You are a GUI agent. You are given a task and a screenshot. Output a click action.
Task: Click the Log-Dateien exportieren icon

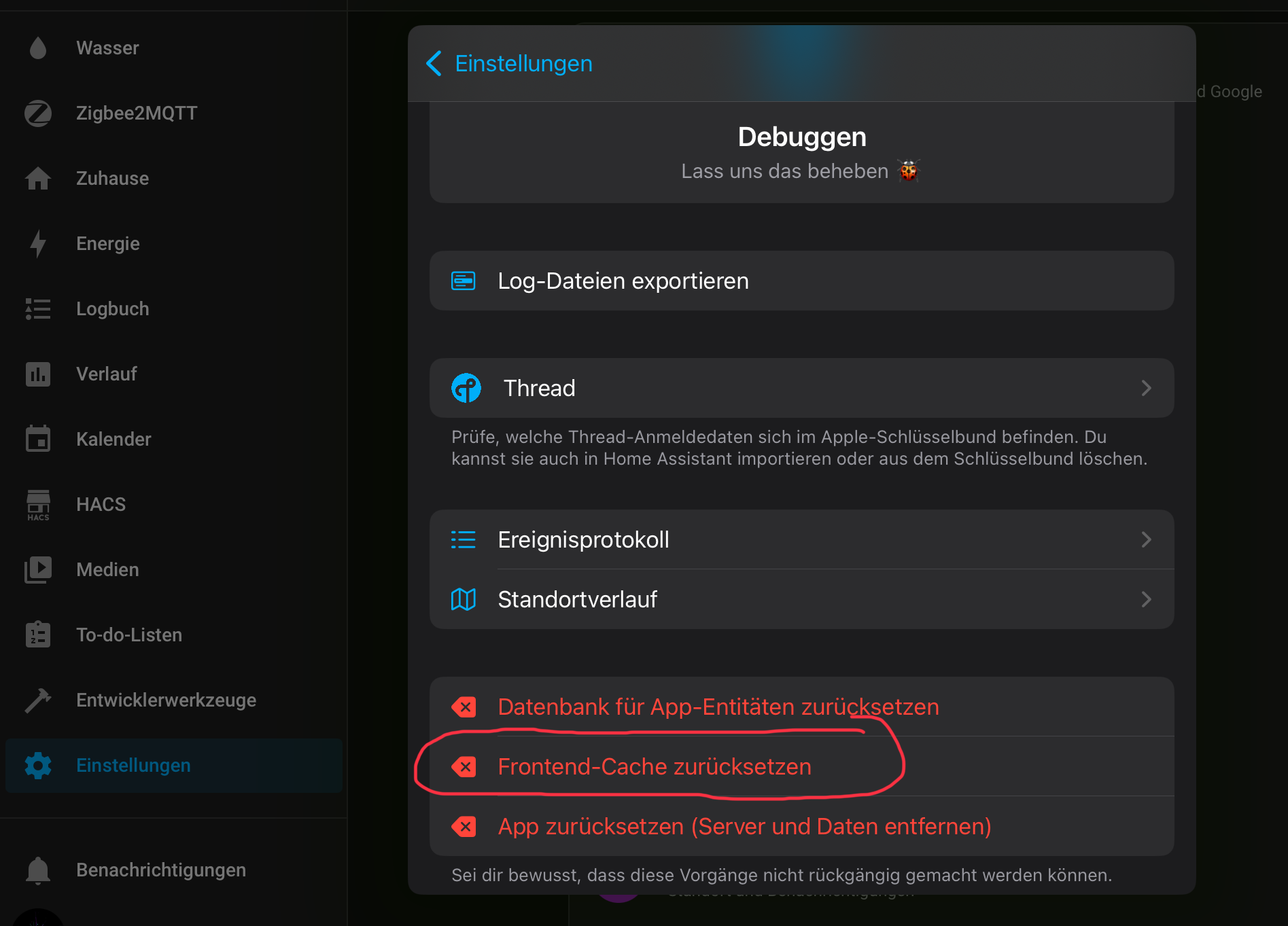pos(464,281)
